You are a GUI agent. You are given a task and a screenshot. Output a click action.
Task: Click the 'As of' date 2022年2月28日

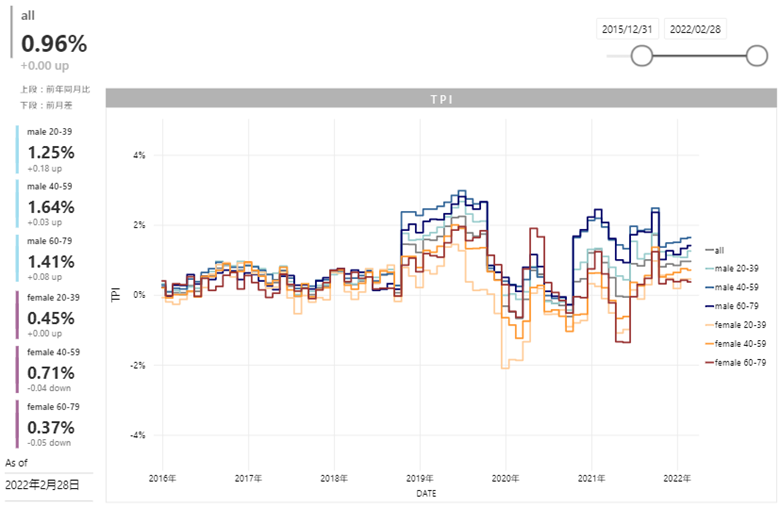[43, 485]
